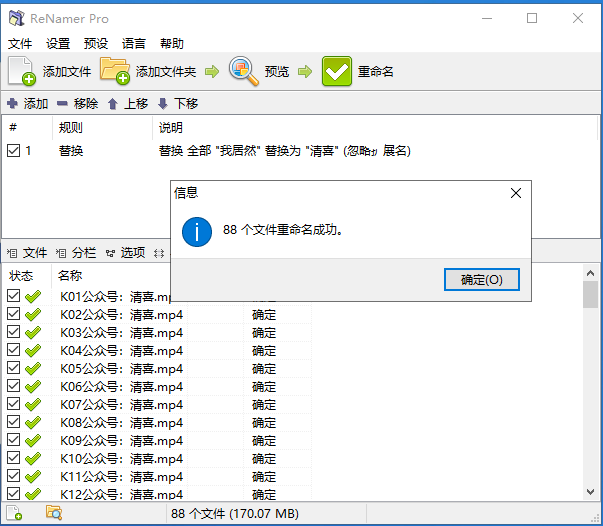Image resolution: width=603 pixels, height=526 pixels.
Task: Click the minus icon to remove rule
Action: pos(62,103)
